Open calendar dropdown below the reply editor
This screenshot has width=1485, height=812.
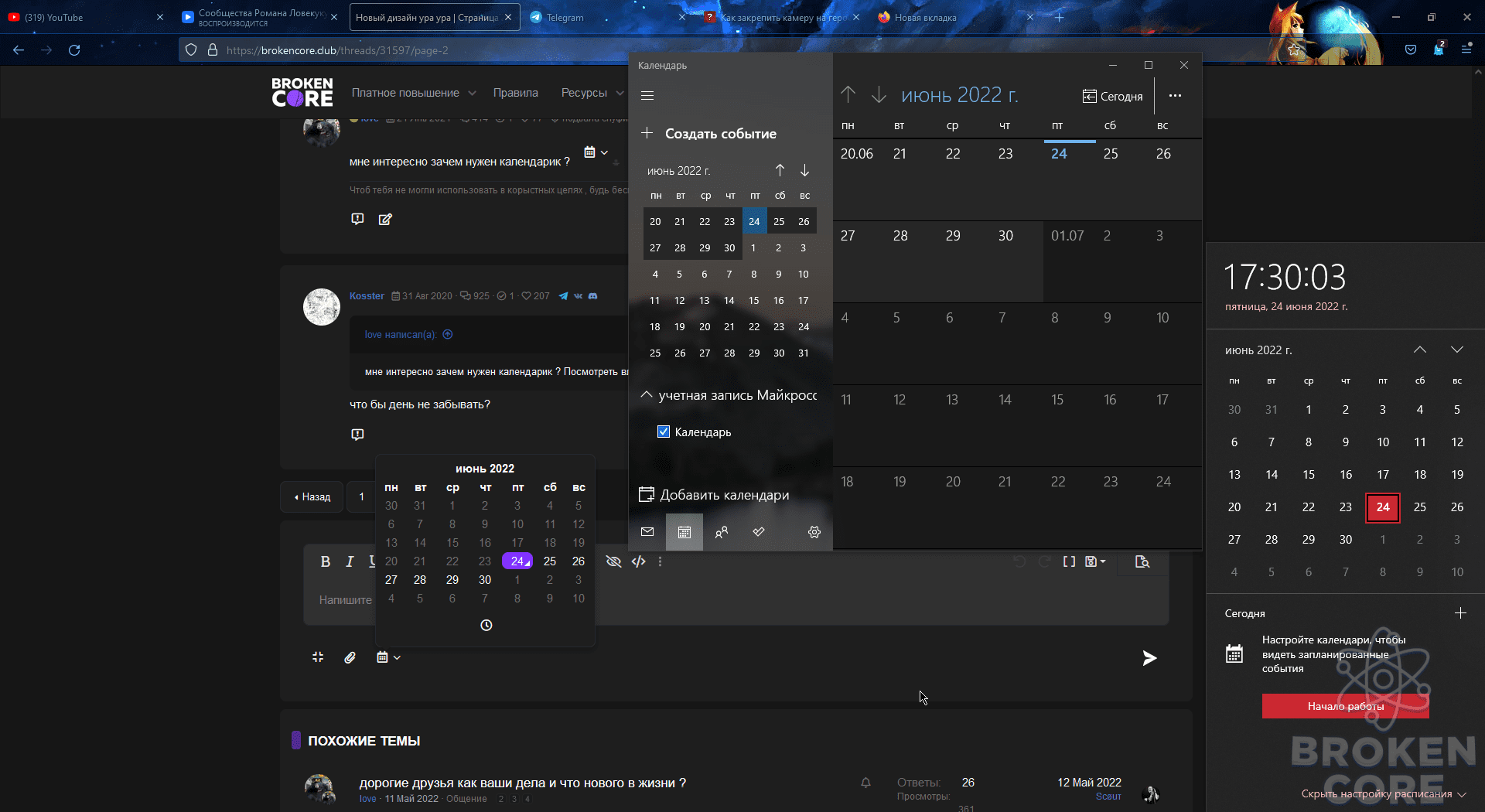pyautogui.click(x=388, y=657)
